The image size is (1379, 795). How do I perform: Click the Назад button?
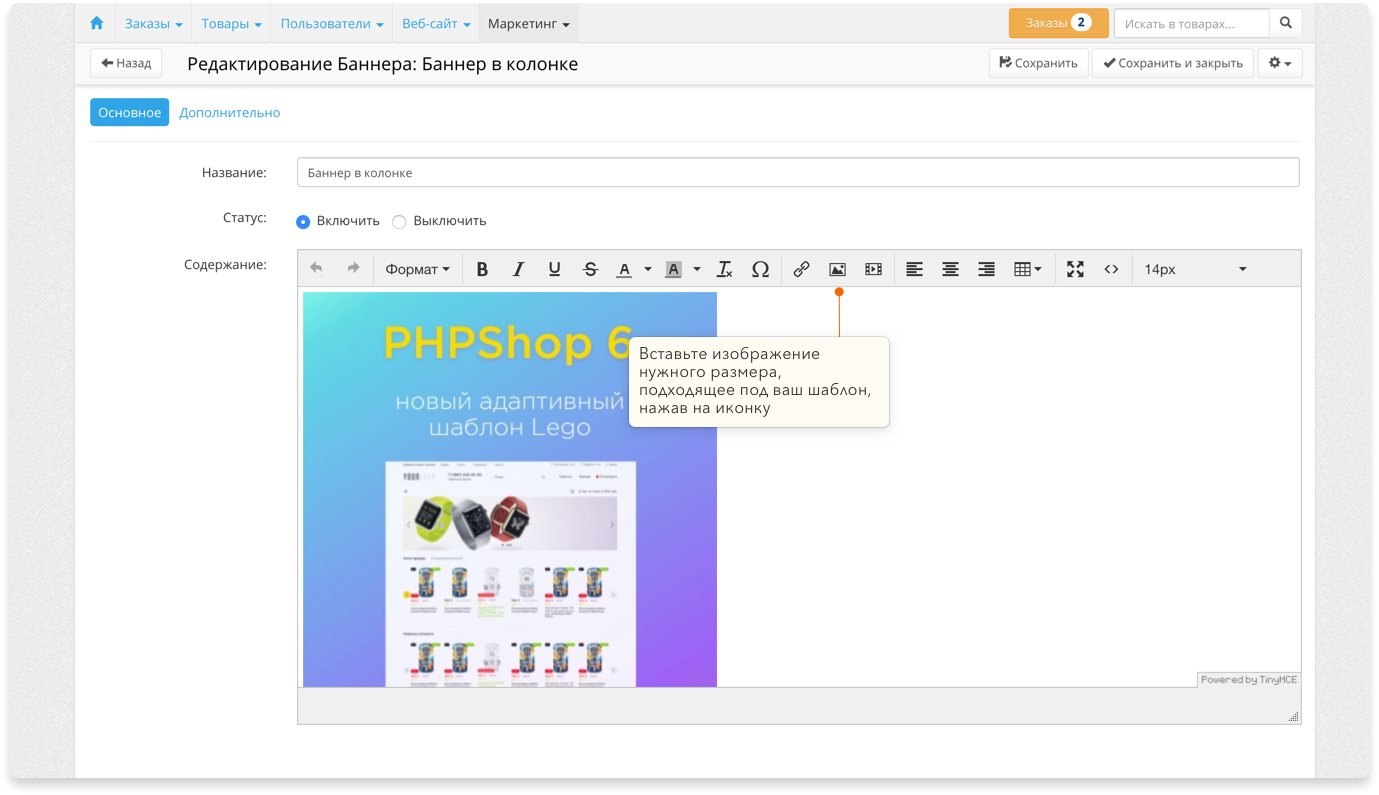126,63
